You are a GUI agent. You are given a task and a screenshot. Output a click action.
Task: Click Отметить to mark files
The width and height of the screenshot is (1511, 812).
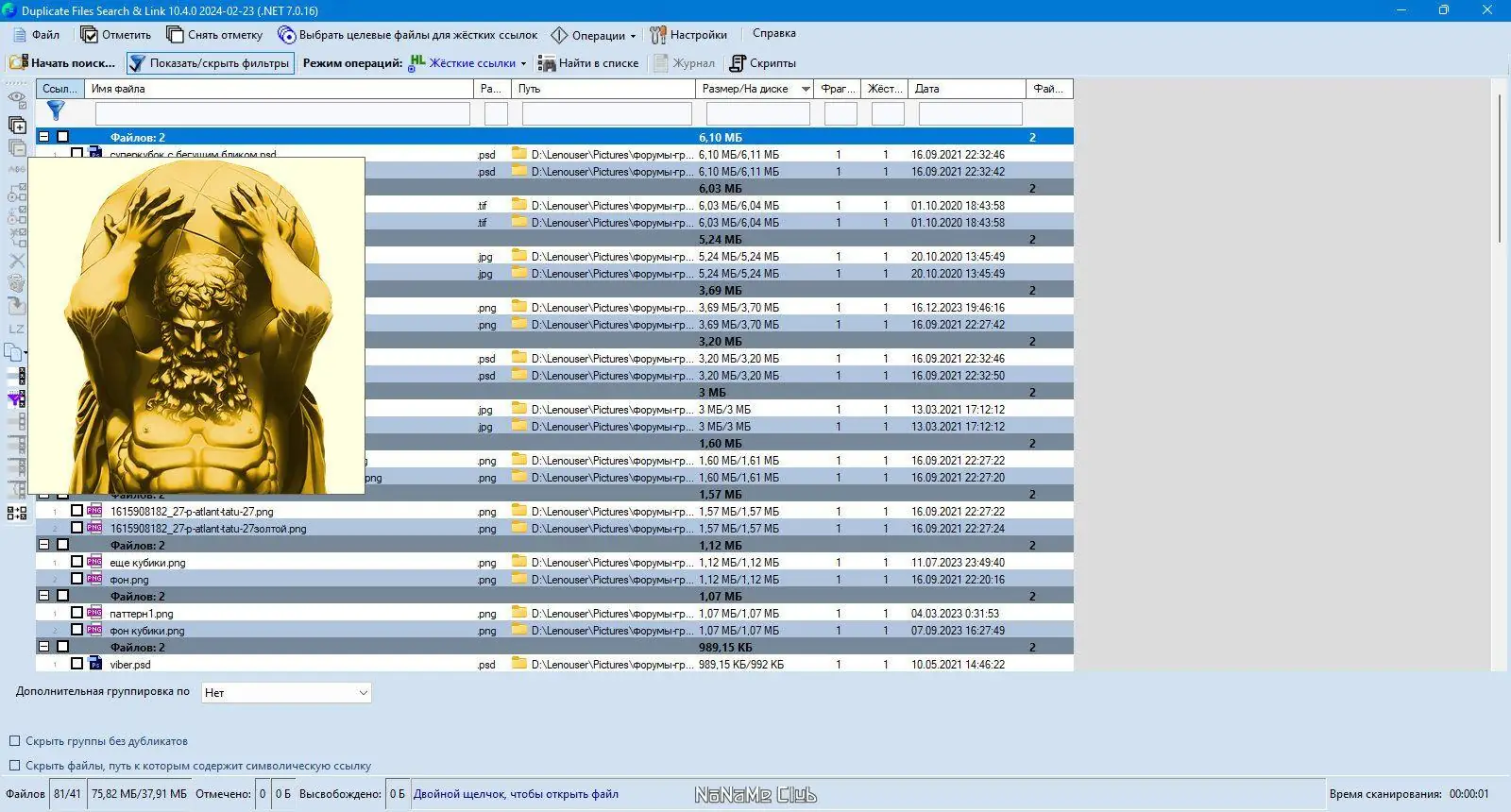click(116, 35)
